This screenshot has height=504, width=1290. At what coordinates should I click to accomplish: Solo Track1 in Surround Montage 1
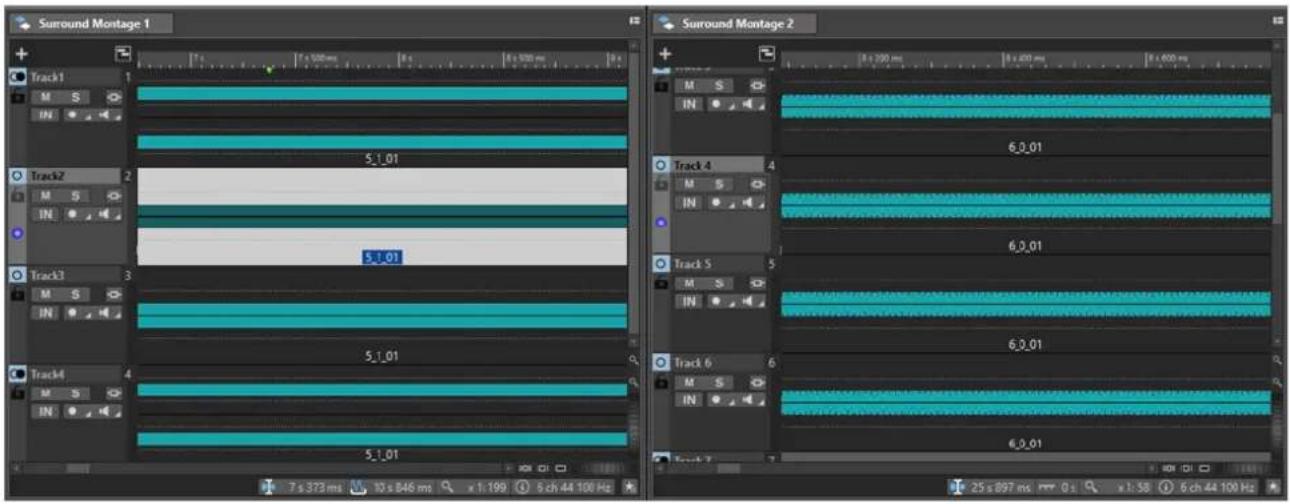pyautogui.click(x=76, y=97)
